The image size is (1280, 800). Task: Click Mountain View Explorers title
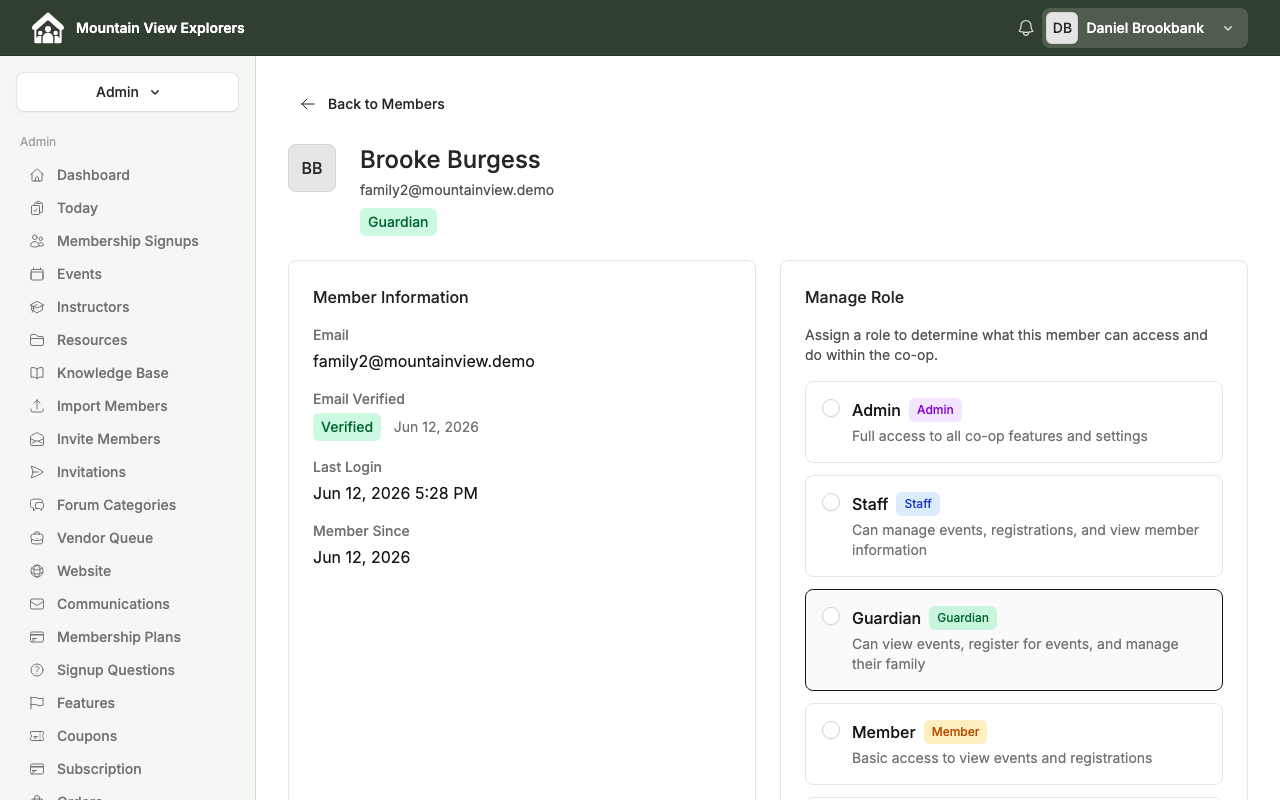160,28
